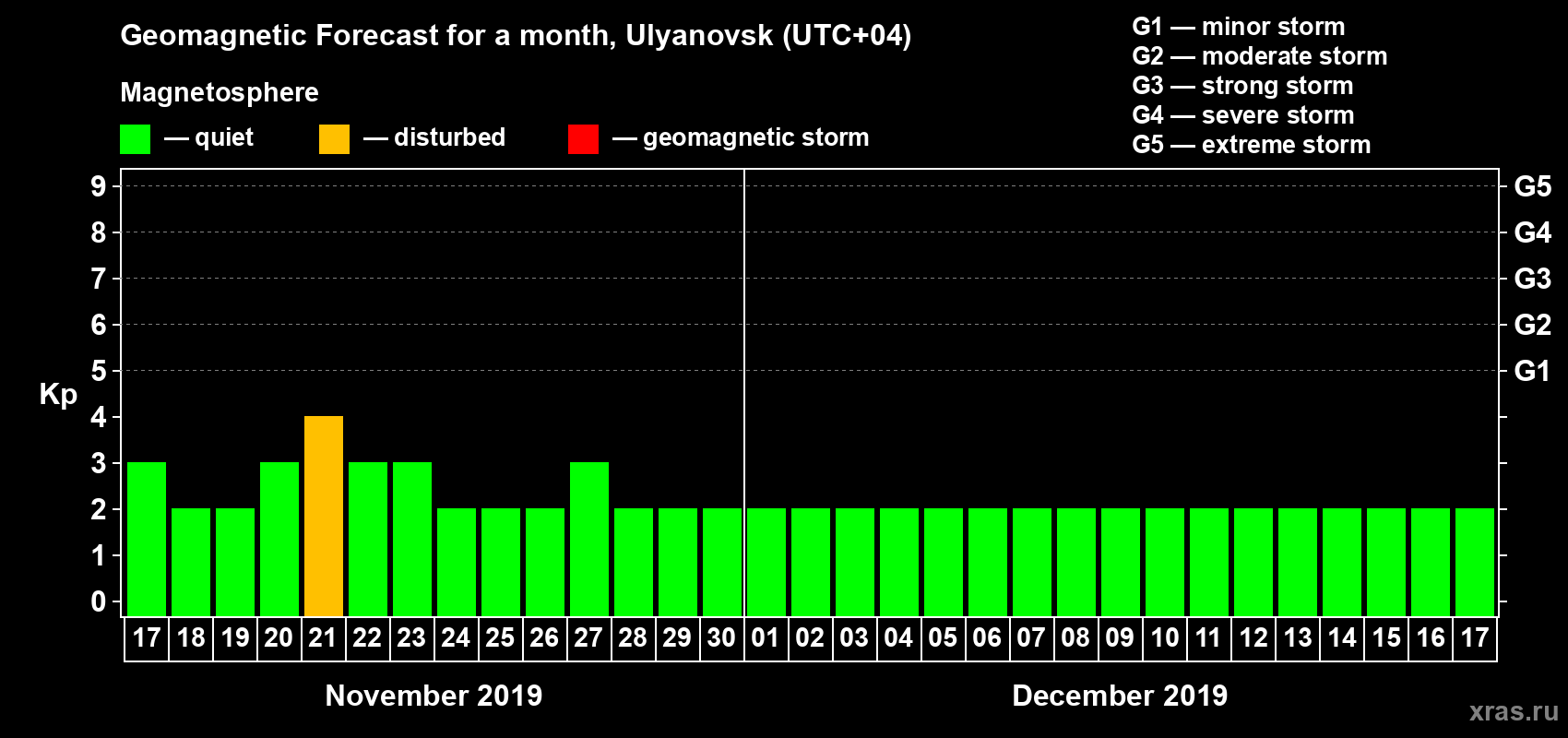Click the G4 storm level axis label
The image size is (1568, 738).
[1532, 232]
